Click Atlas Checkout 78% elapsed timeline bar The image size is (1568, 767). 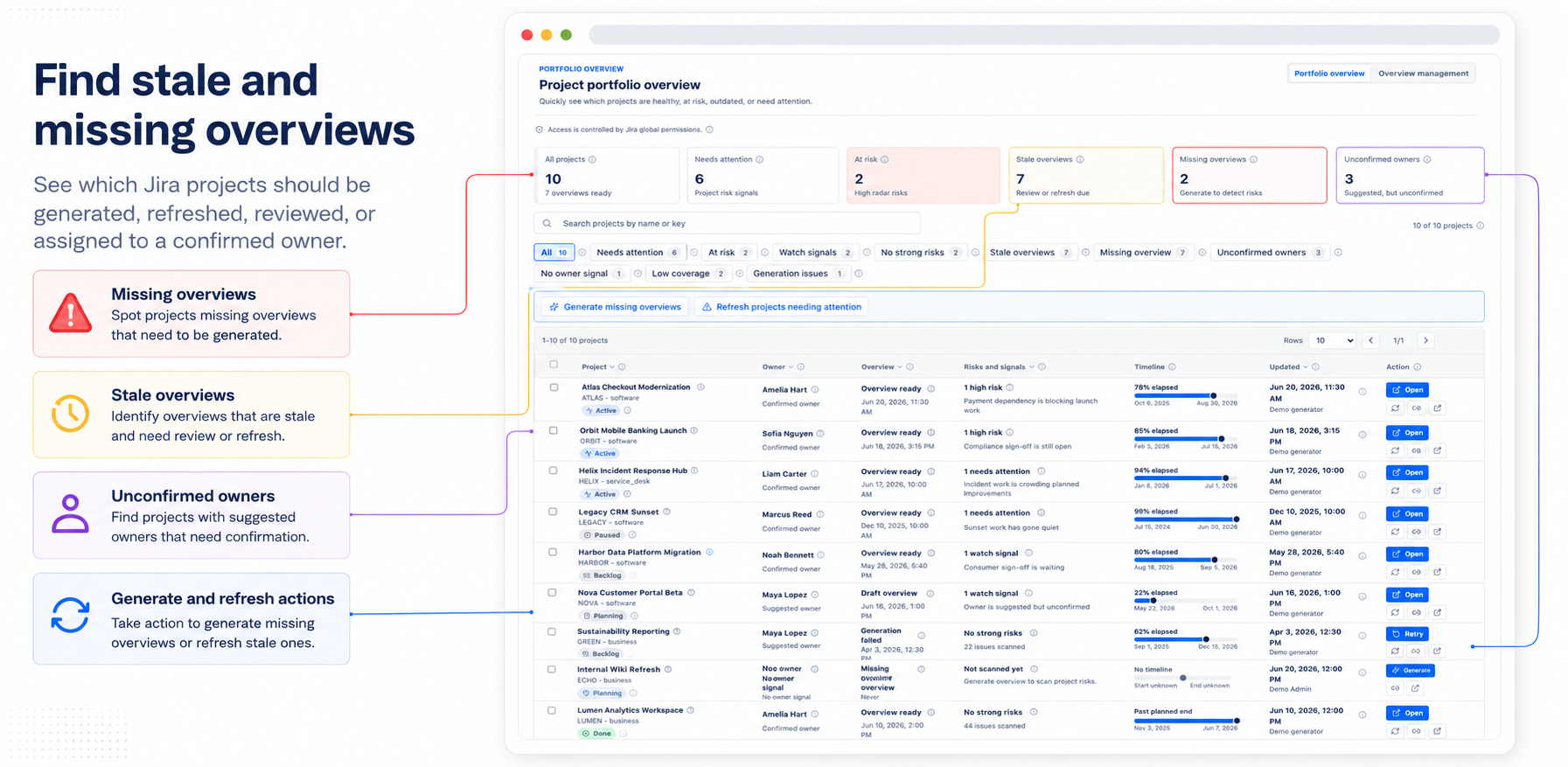(1186, 395)
